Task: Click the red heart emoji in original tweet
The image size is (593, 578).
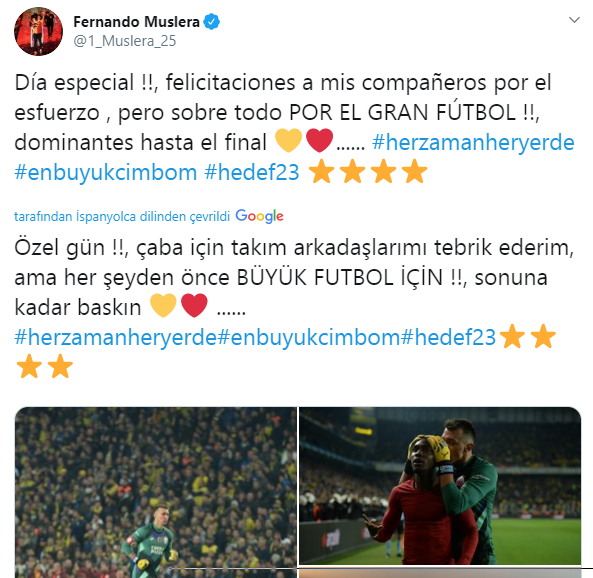Action: pos(320,140)
